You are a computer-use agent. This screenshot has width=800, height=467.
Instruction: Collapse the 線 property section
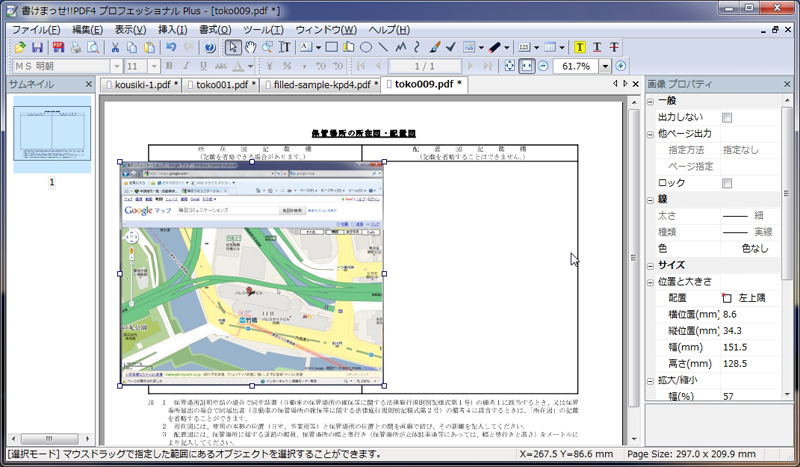[x=651, y=200]
